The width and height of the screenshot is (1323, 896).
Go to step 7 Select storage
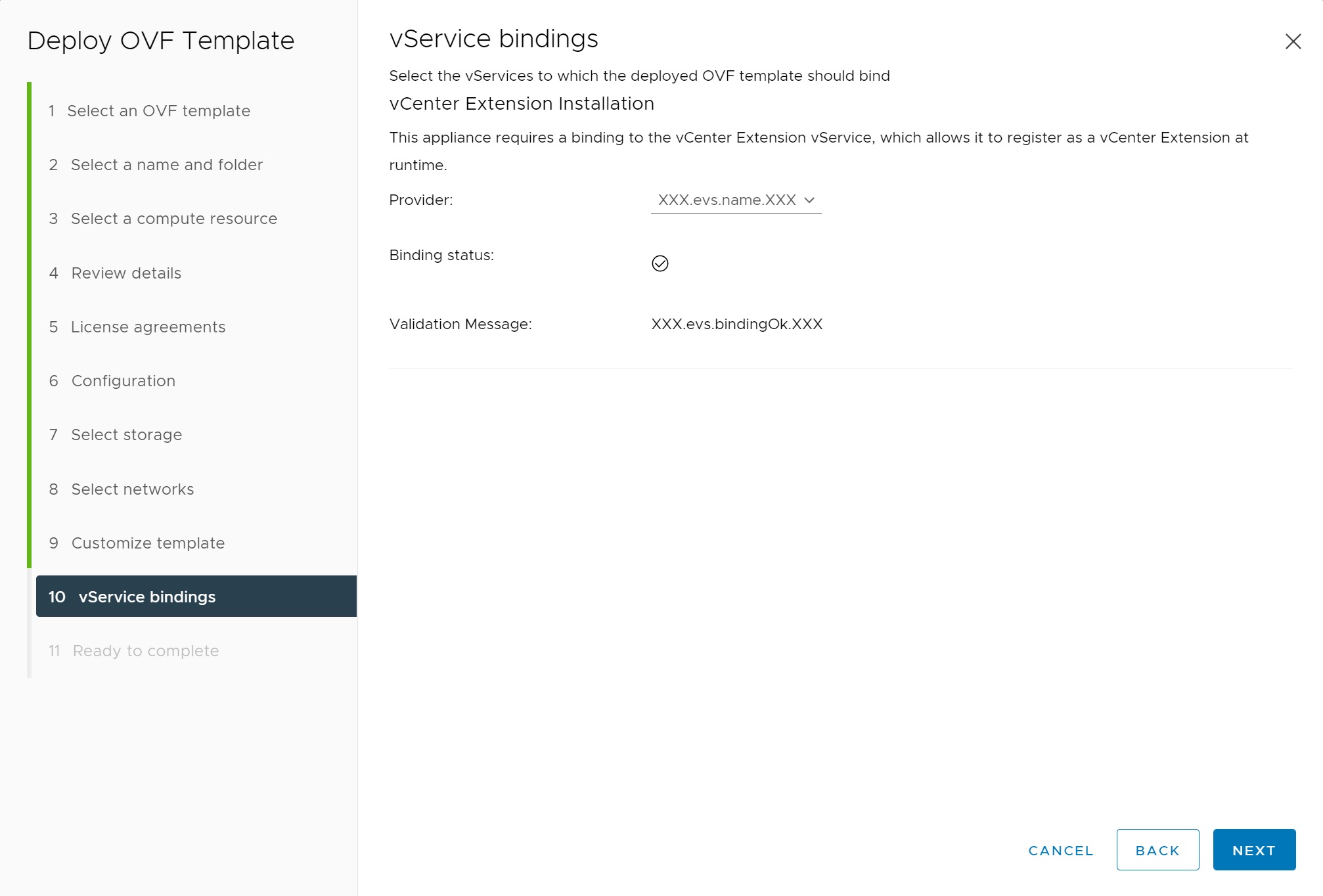(x=126, y=435)
